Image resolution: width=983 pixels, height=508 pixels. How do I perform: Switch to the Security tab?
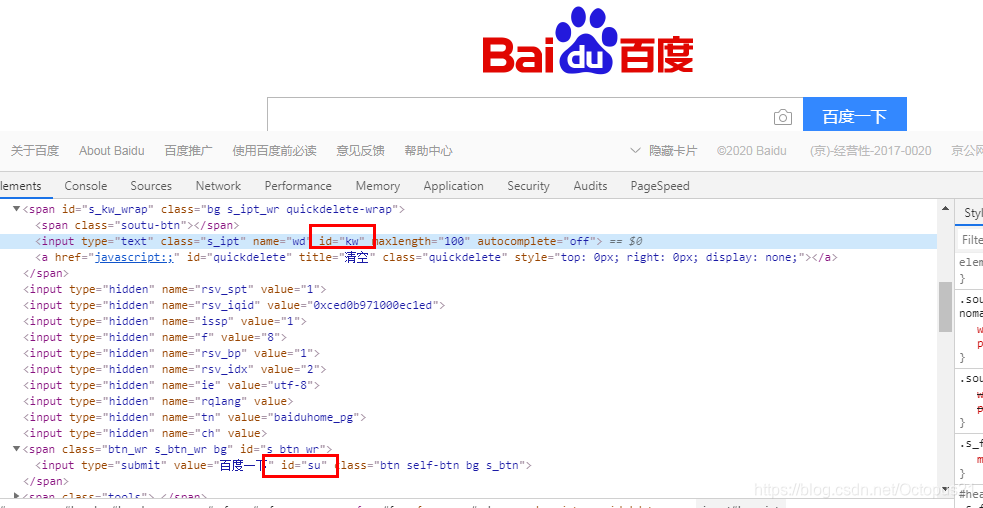tap(528, 186)
